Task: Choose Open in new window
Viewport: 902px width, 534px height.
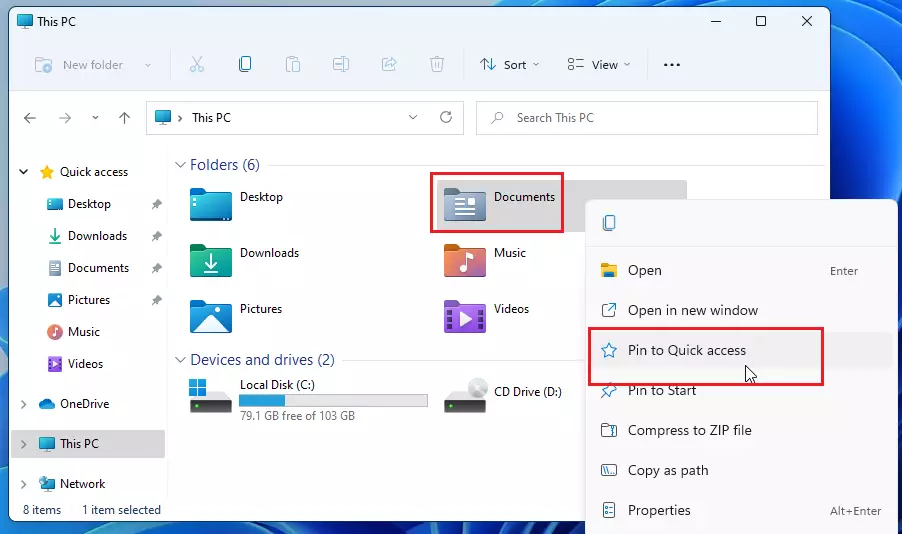Action: (x=740, y=310)
